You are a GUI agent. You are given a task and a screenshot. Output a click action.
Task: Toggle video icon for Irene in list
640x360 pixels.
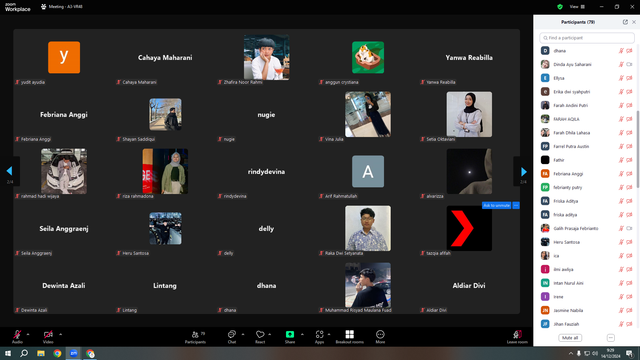629,297
